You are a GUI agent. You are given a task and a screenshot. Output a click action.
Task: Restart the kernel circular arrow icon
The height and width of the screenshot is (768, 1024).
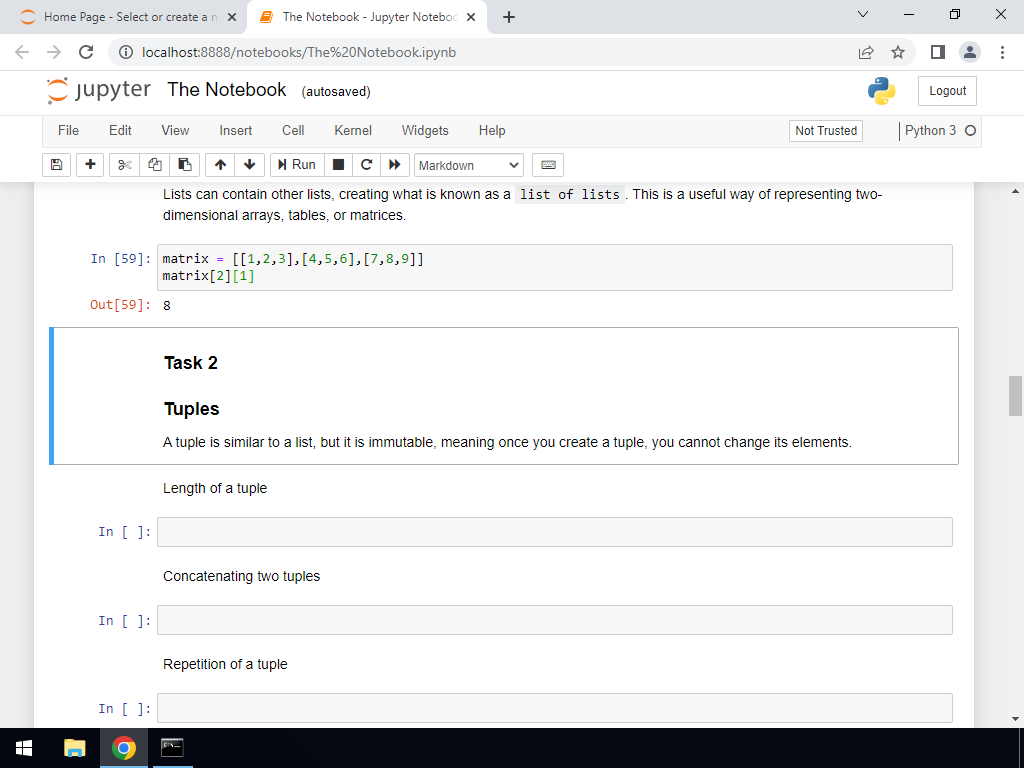coord(366,165)
